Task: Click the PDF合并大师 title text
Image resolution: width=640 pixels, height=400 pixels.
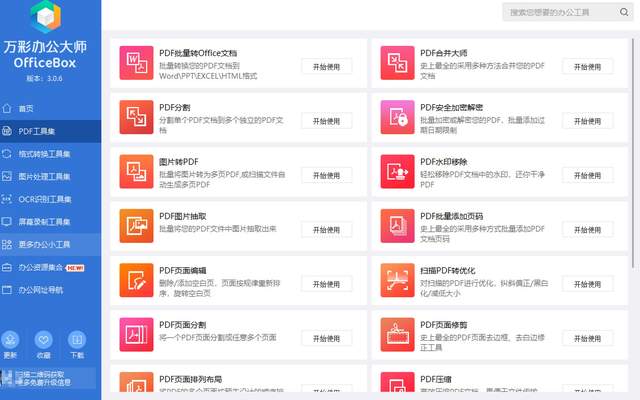Action: click(444, 53)
